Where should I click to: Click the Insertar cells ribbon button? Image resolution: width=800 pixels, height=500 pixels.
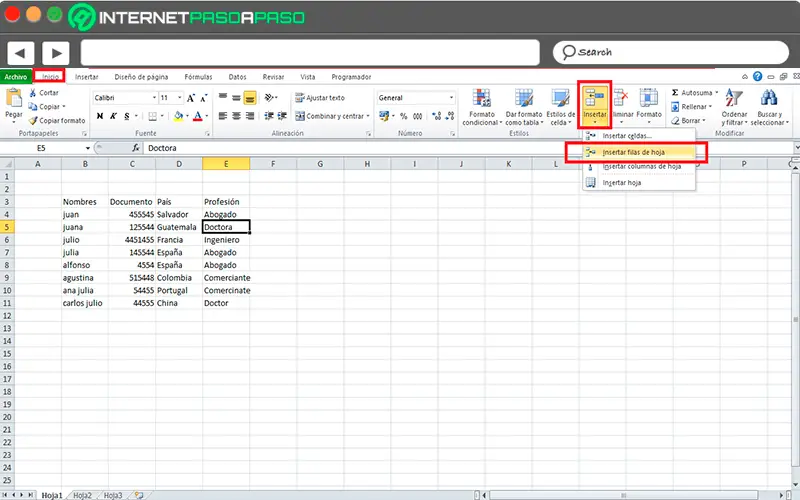pyautogui.click(x=595, y=105)
